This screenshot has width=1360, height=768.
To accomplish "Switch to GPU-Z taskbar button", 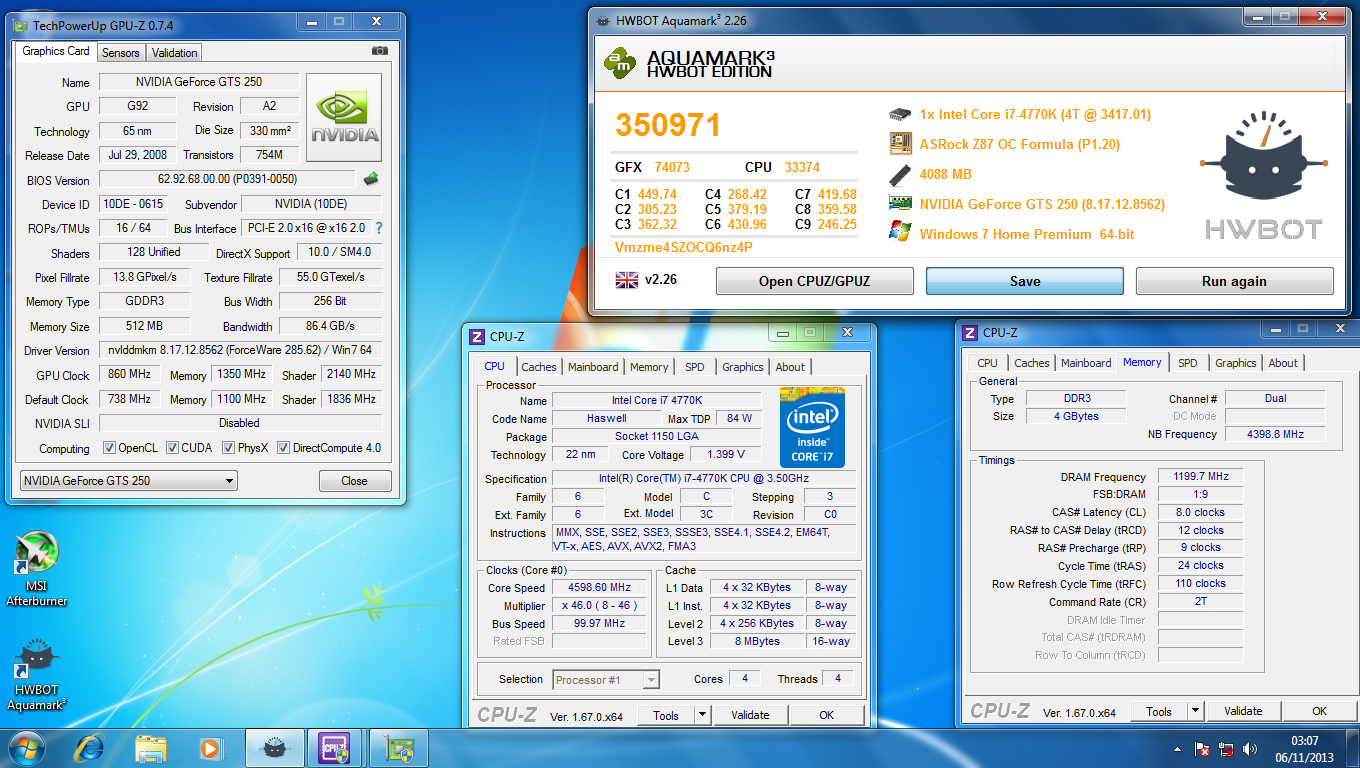I will point(399,748).
